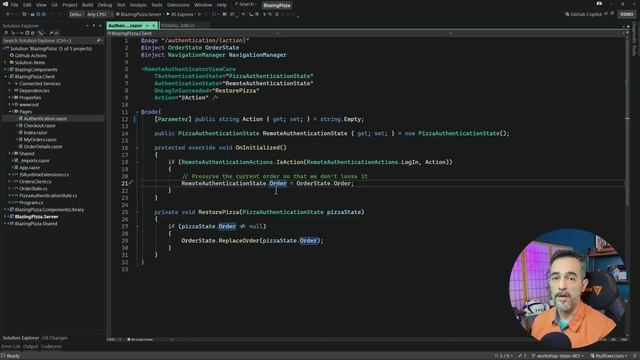Switch to Solution Explorer bottom tab

point(21,338)
